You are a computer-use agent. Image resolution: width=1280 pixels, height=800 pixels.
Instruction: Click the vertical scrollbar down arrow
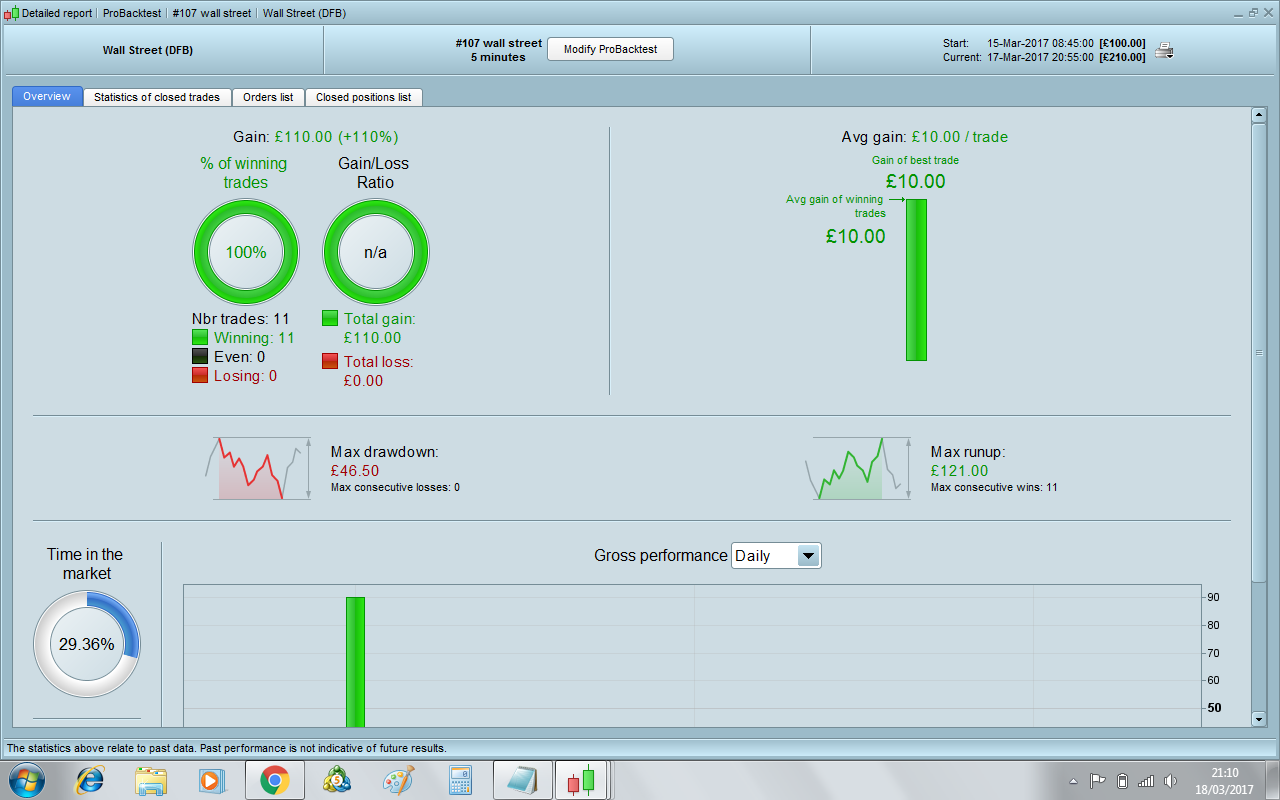[x=1258, y=718]
